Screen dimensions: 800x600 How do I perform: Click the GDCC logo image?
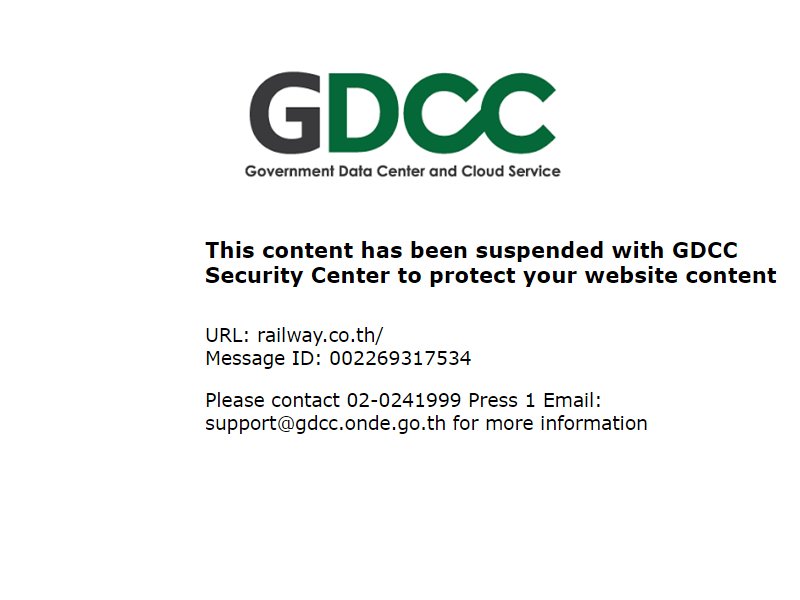pyautogui.click(x=402, y=125)
